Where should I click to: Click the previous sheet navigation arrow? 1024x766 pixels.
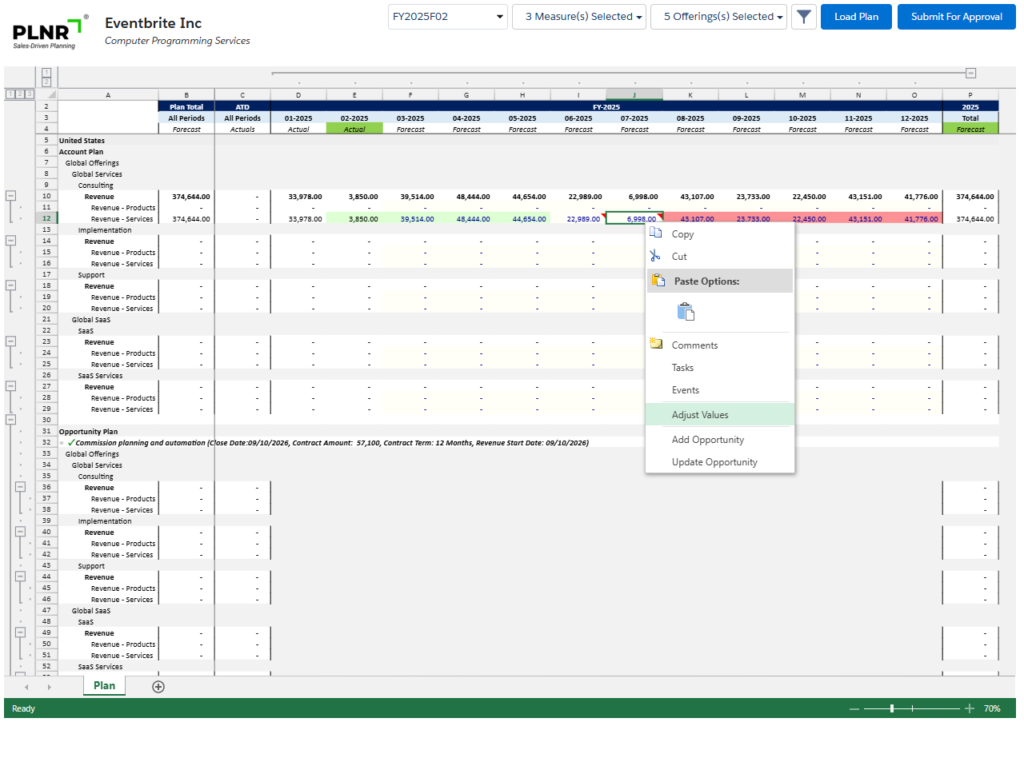(26, 687)
